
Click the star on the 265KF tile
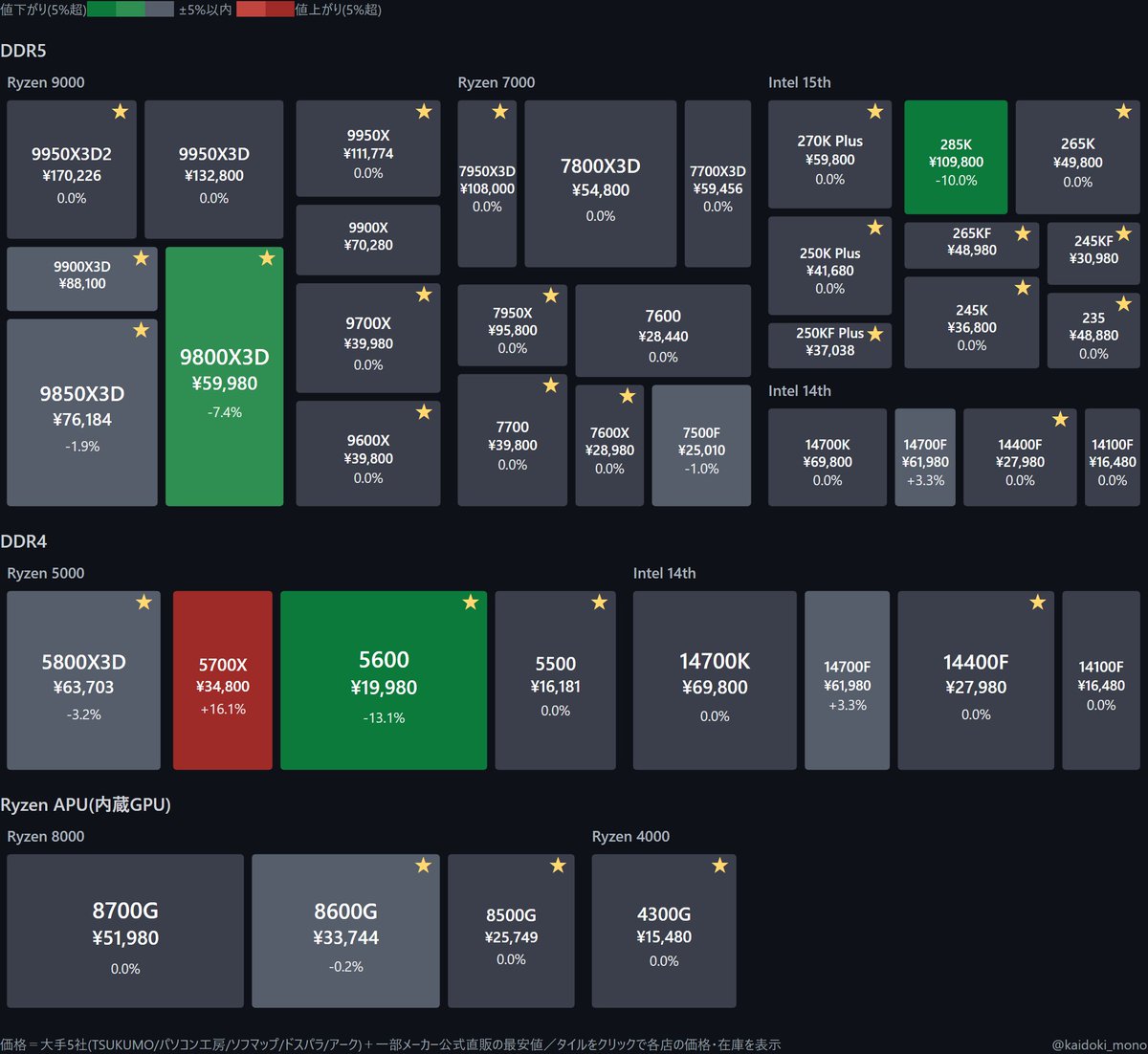click(1023, 233)
